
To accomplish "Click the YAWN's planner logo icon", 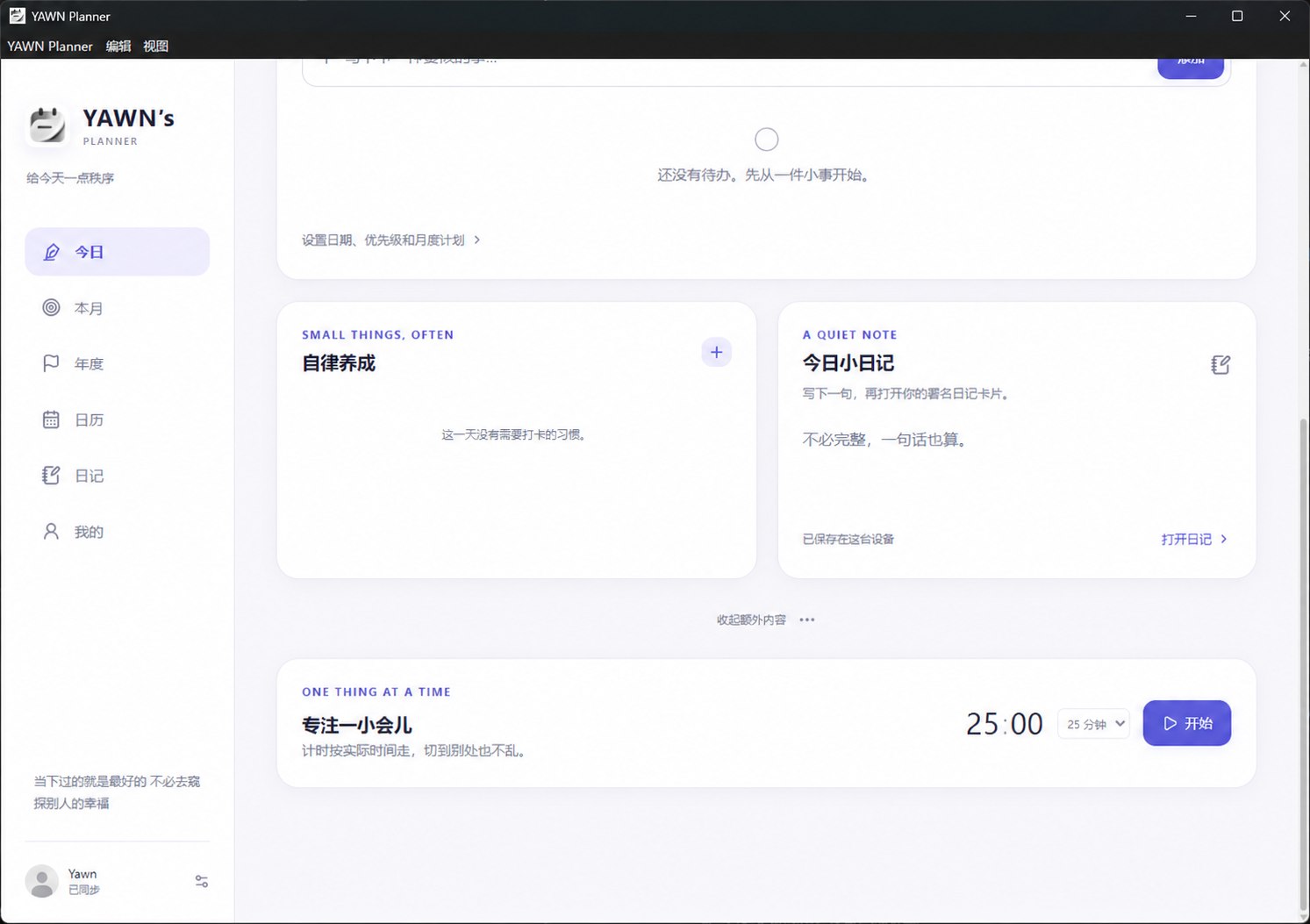I will pos(47,125).
